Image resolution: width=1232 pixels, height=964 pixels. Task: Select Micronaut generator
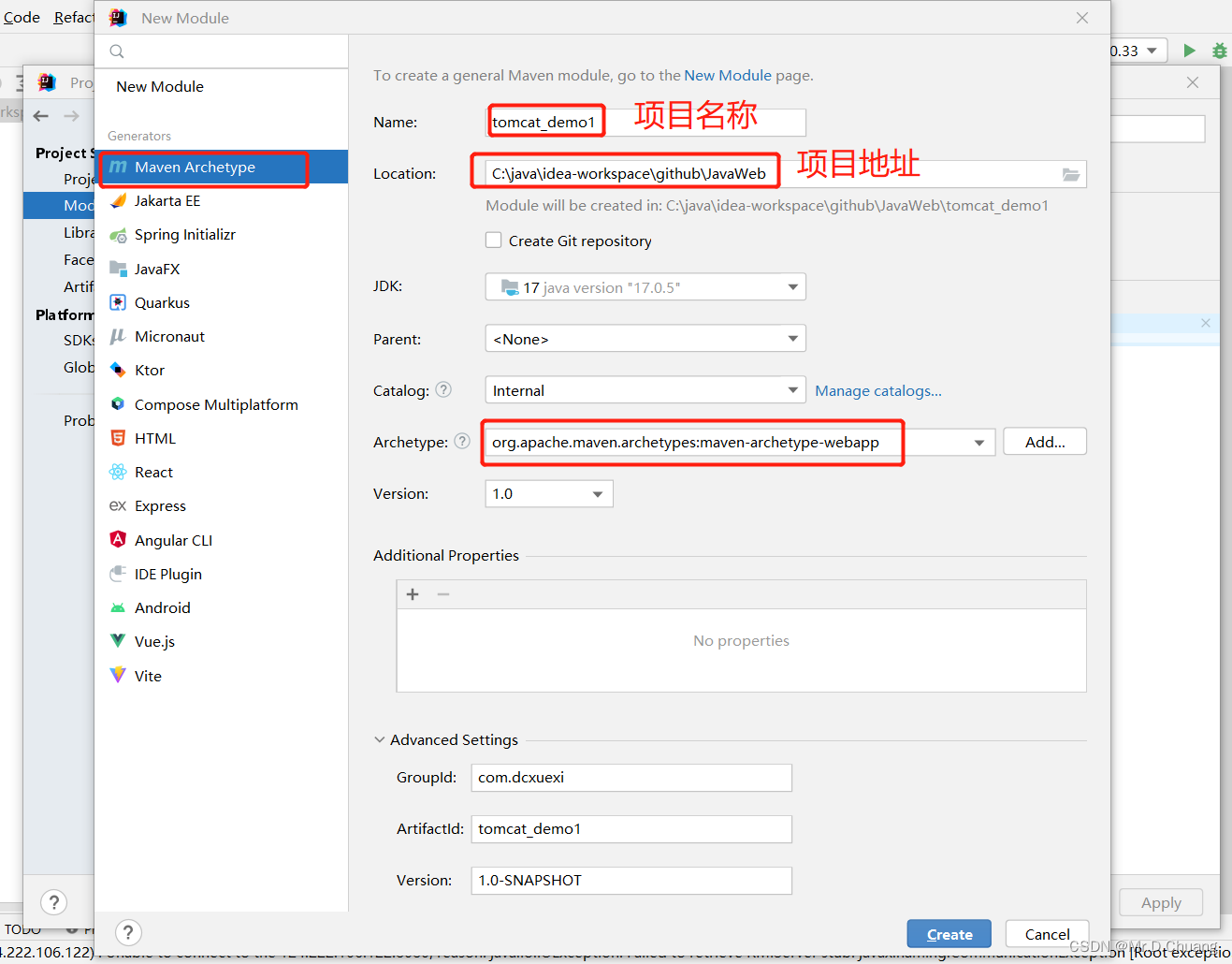click(x=222, y=336)
